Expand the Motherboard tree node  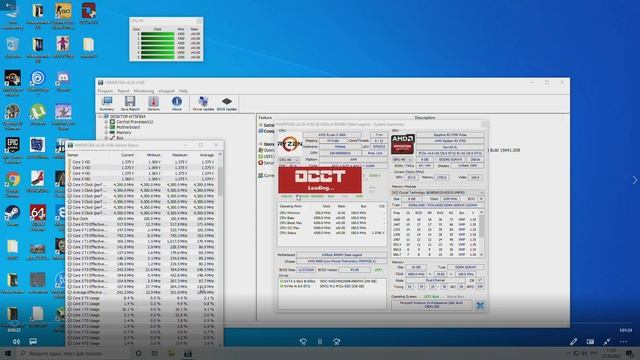click(x=106, y=127)
